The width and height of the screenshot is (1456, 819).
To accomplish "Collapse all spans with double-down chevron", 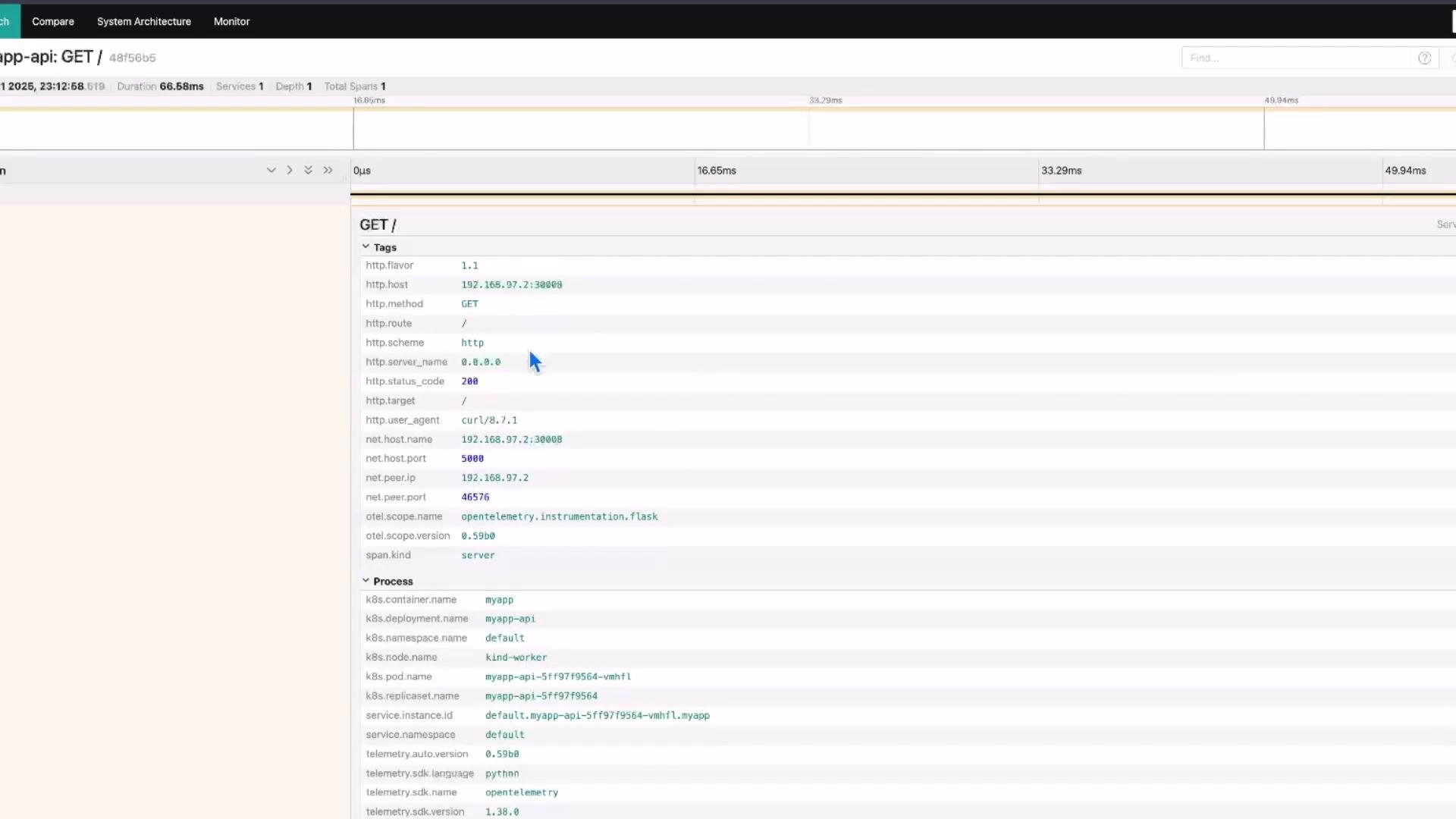I will tap(308, 170).
